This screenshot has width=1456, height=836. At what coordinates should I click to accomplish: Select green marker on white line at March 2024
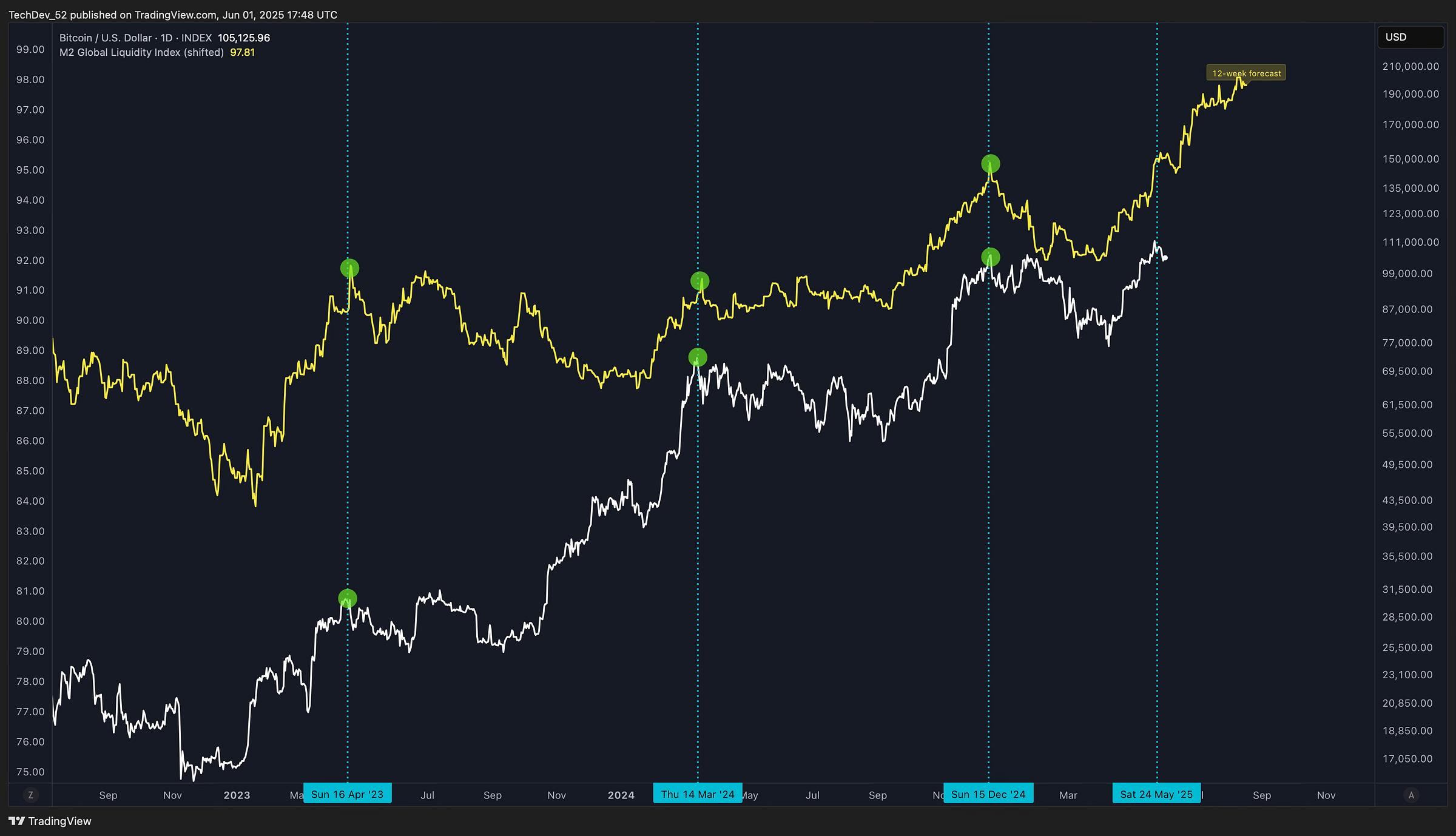click(698, 357)
